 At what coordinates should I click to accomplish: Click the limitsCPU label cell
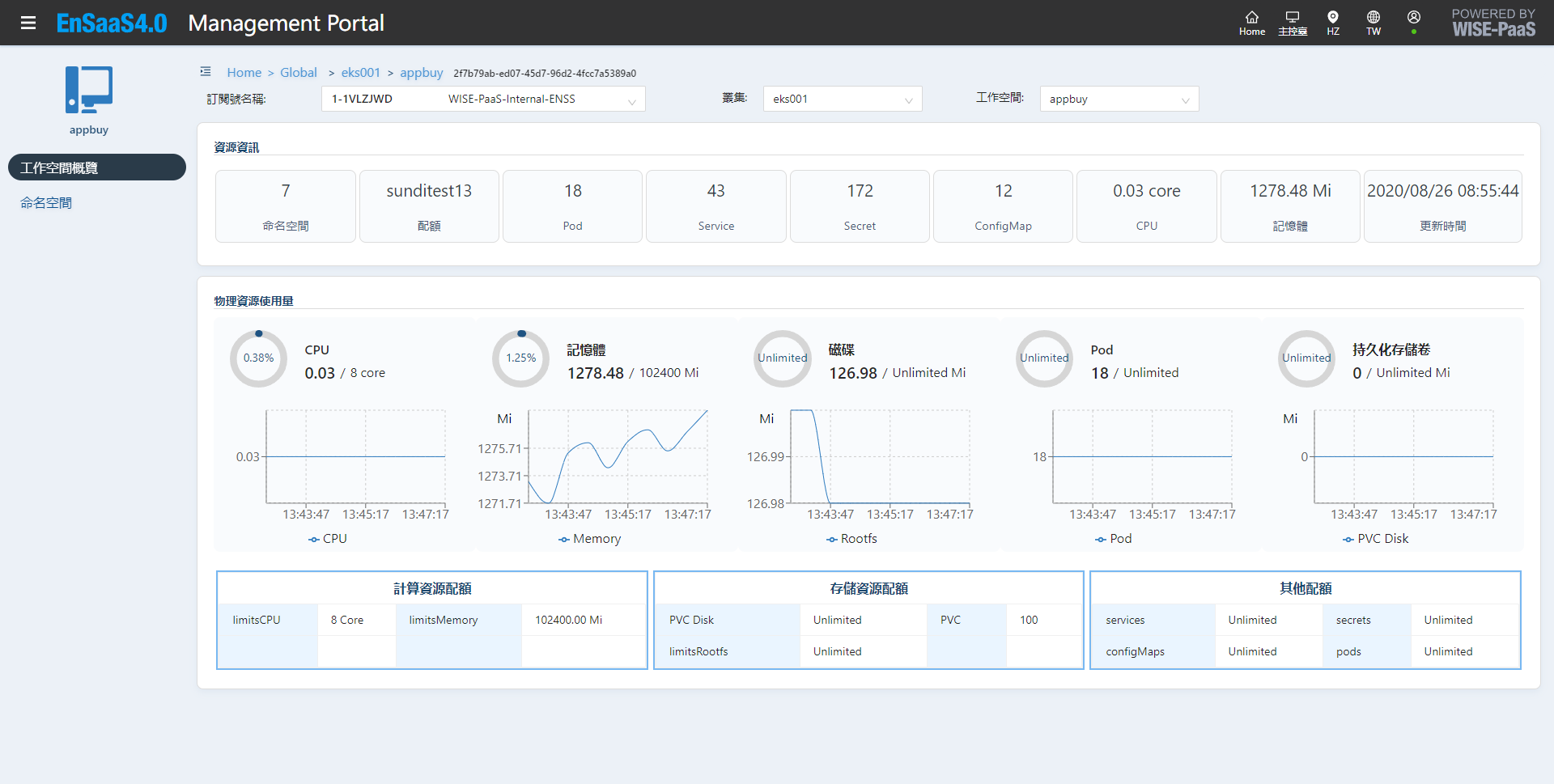pos(268,620)
